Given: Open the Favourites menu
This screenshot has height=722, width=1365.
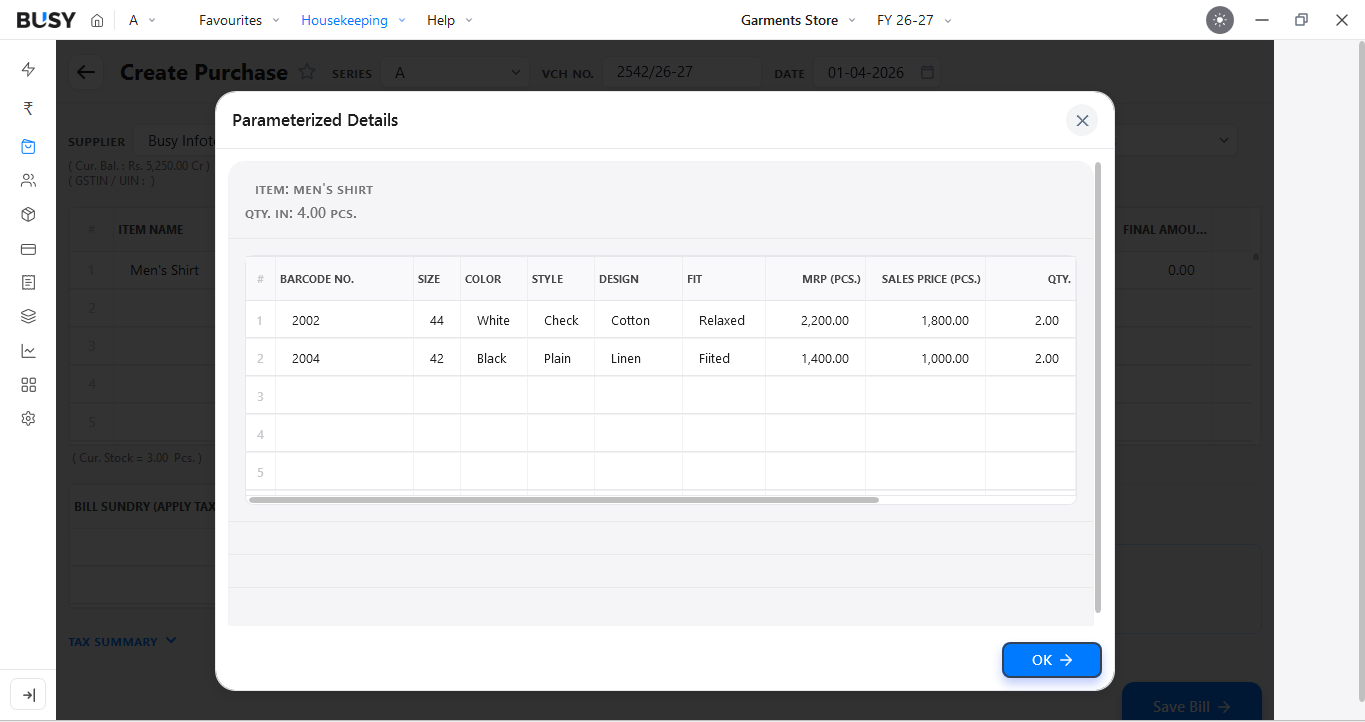Looking at the screenshot, I should tap(239, 20).
